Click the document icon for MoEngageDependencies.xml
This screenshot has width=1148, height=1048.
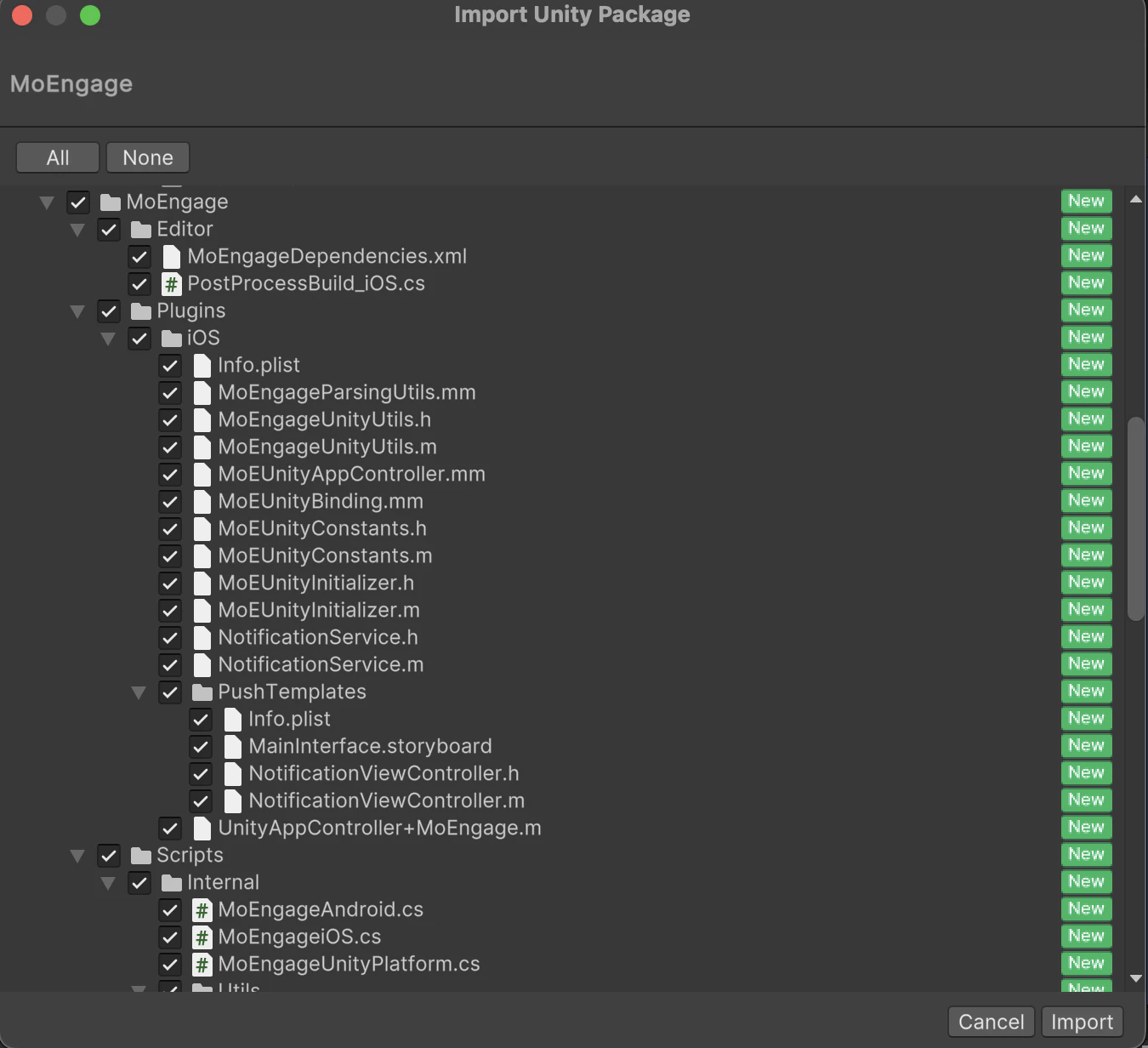click(x=171, y=256)
